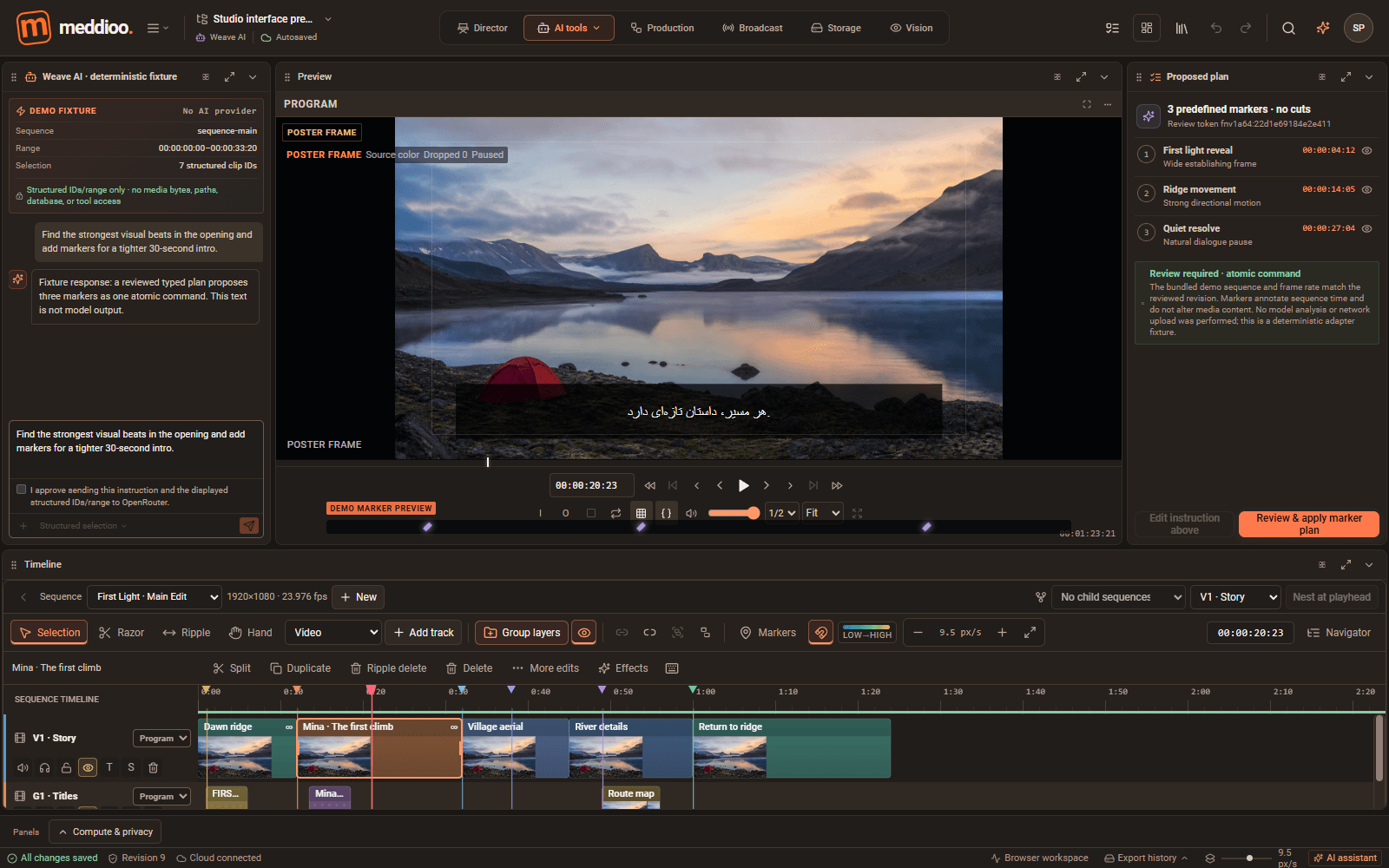Open the Compute & privacy panel
Viewport: 1389px width, 868px height.
pyautogui.click(x=105, y=832)
